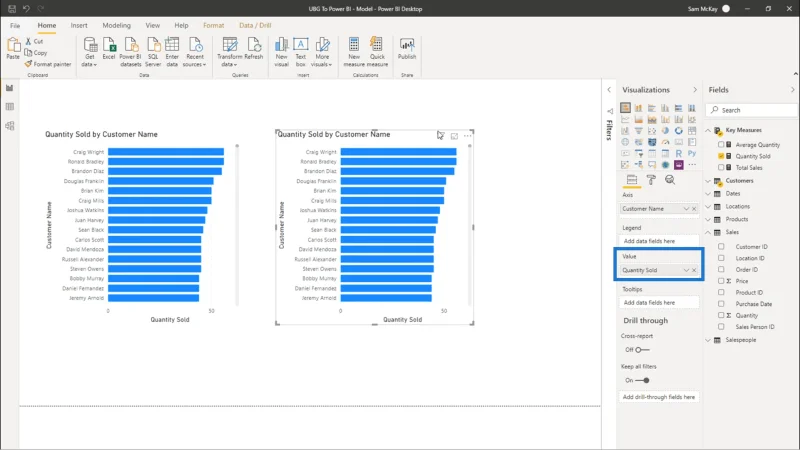The width and height of the screenshot is (800, 450).
Task: Check the Purchase Date field
Action: click(721, 304)
